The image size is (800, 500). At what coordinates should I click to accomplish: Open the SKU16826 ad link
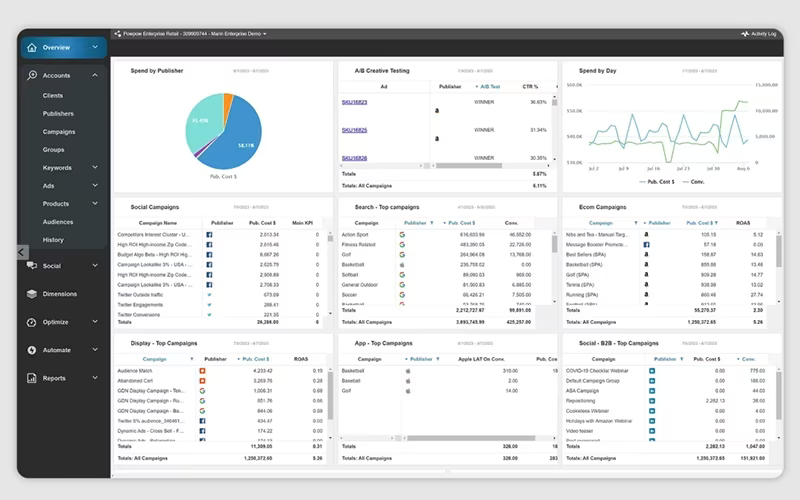(x=354, y=158)
